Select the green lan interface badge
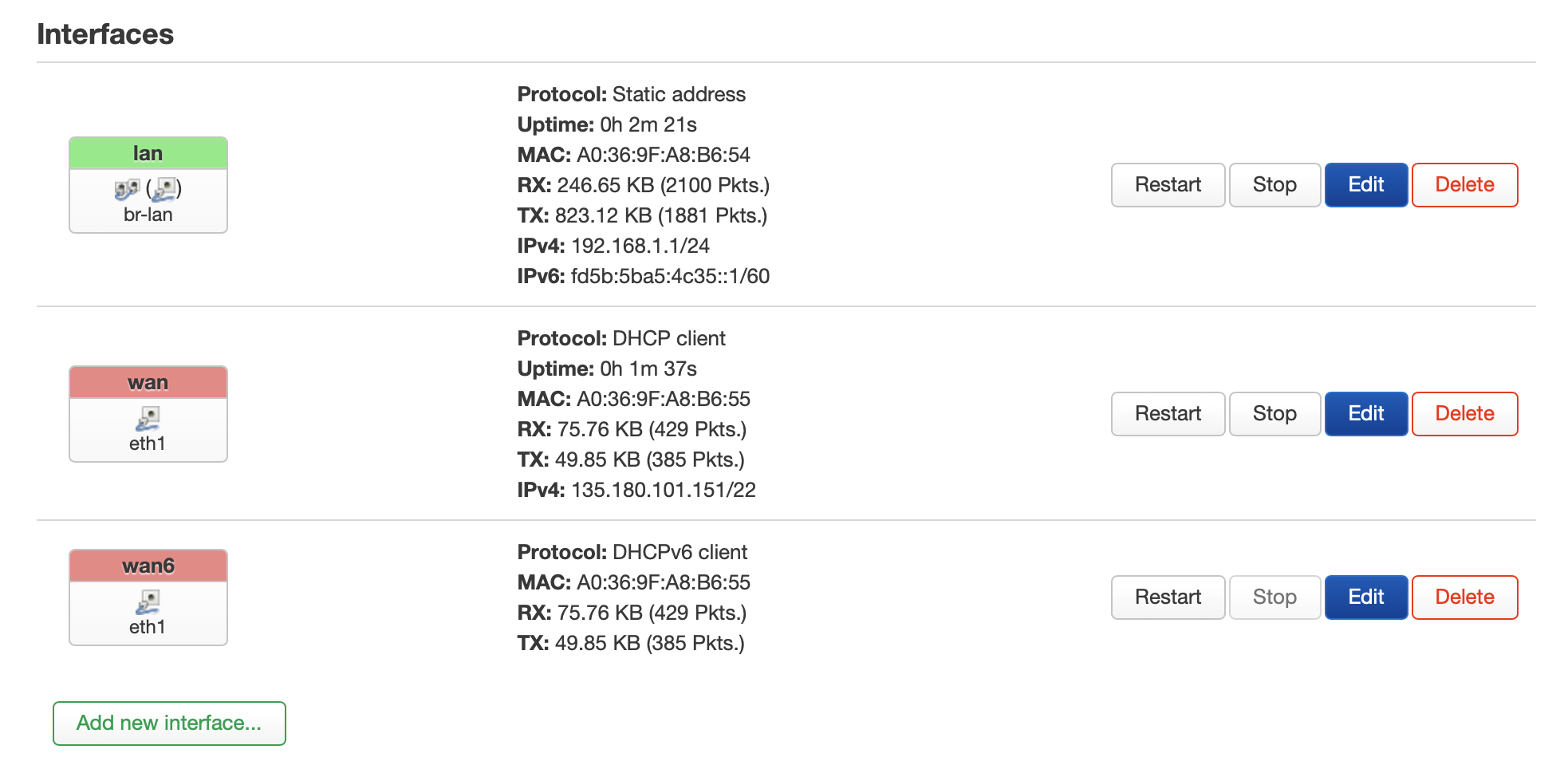 pos(148,153)
